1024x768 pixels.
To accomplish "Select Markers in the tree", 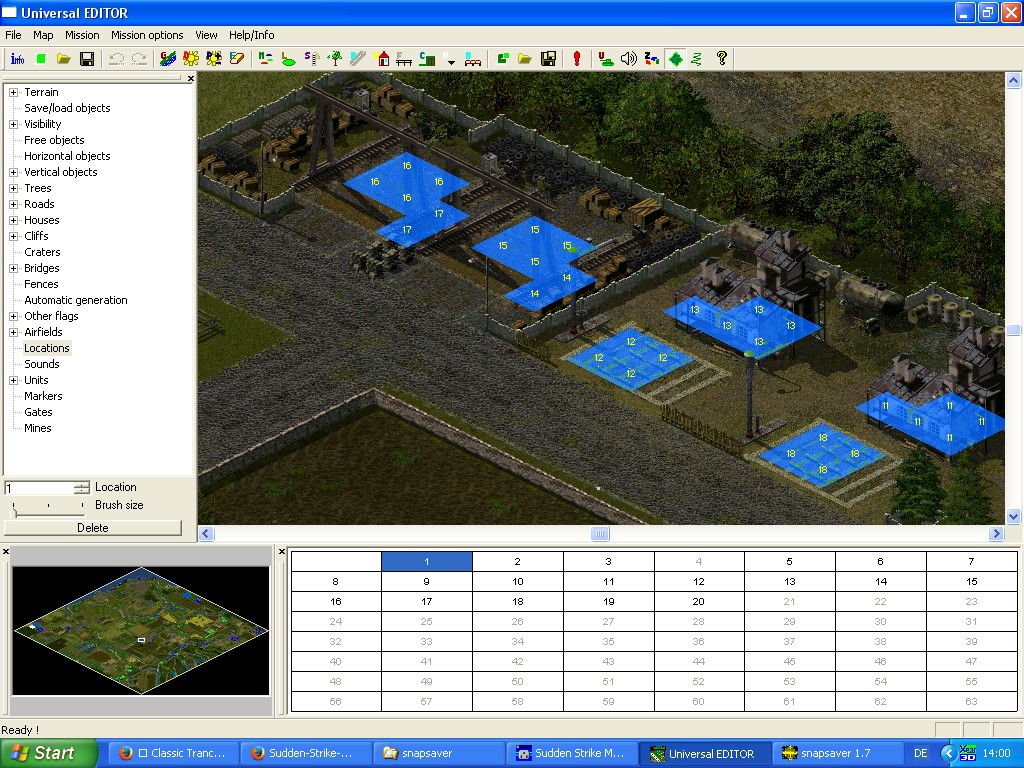I will [43, 396].
